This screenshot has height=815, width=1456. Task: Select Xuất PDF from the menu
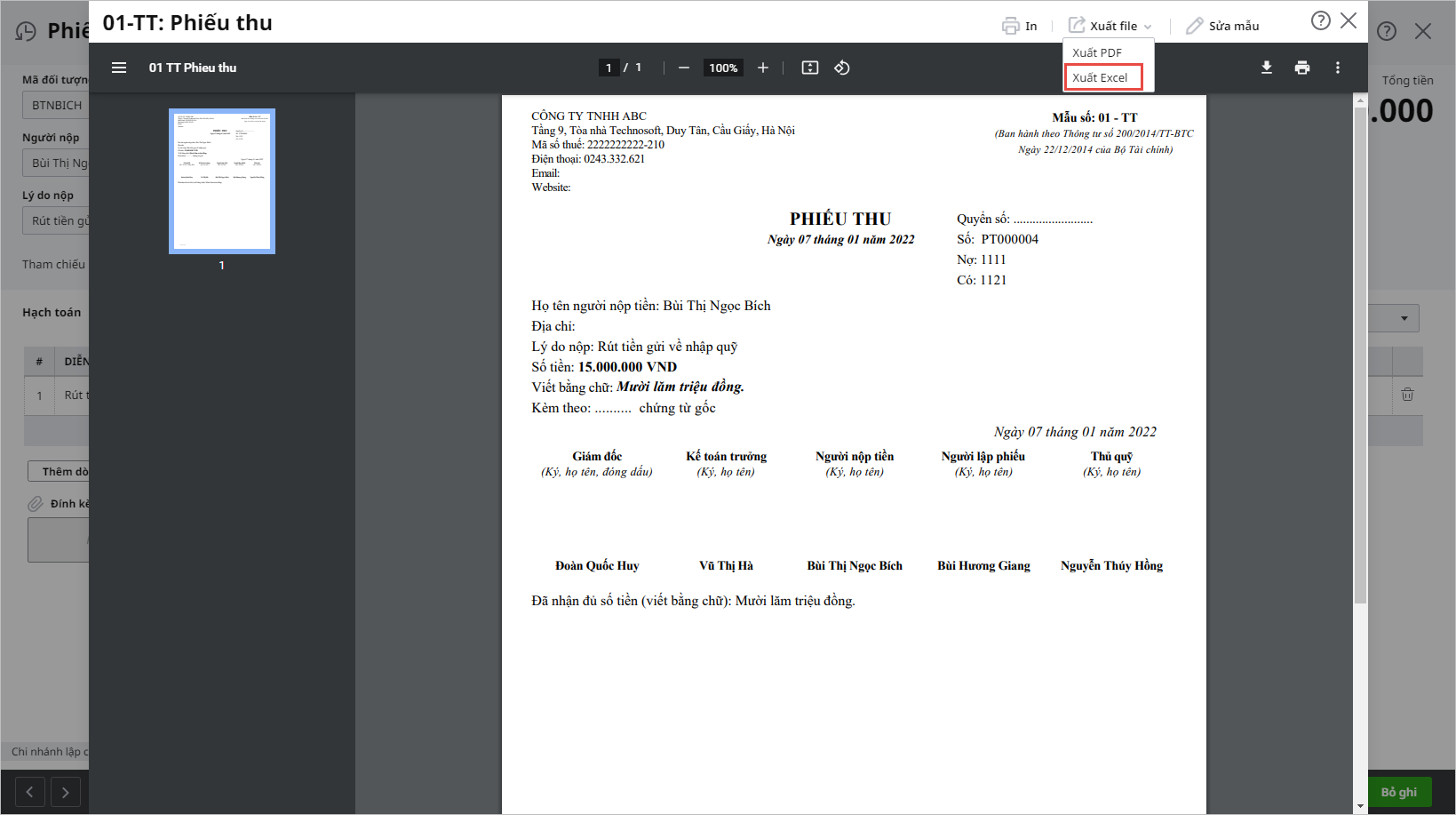1097,52
